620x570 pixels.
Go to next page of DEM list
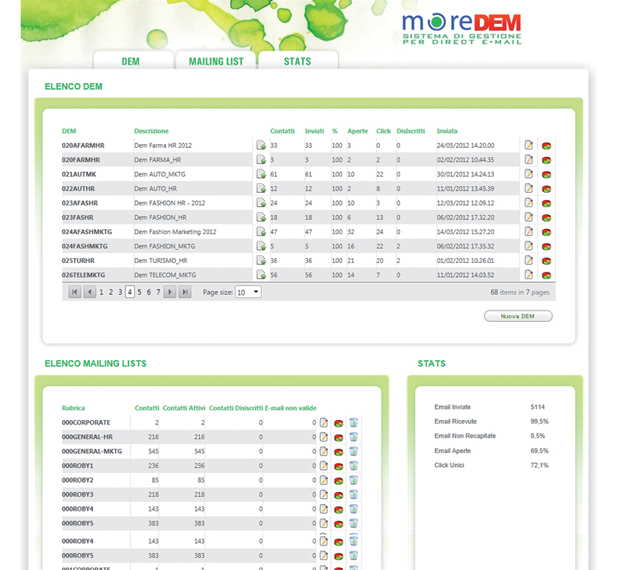(170, 292)
